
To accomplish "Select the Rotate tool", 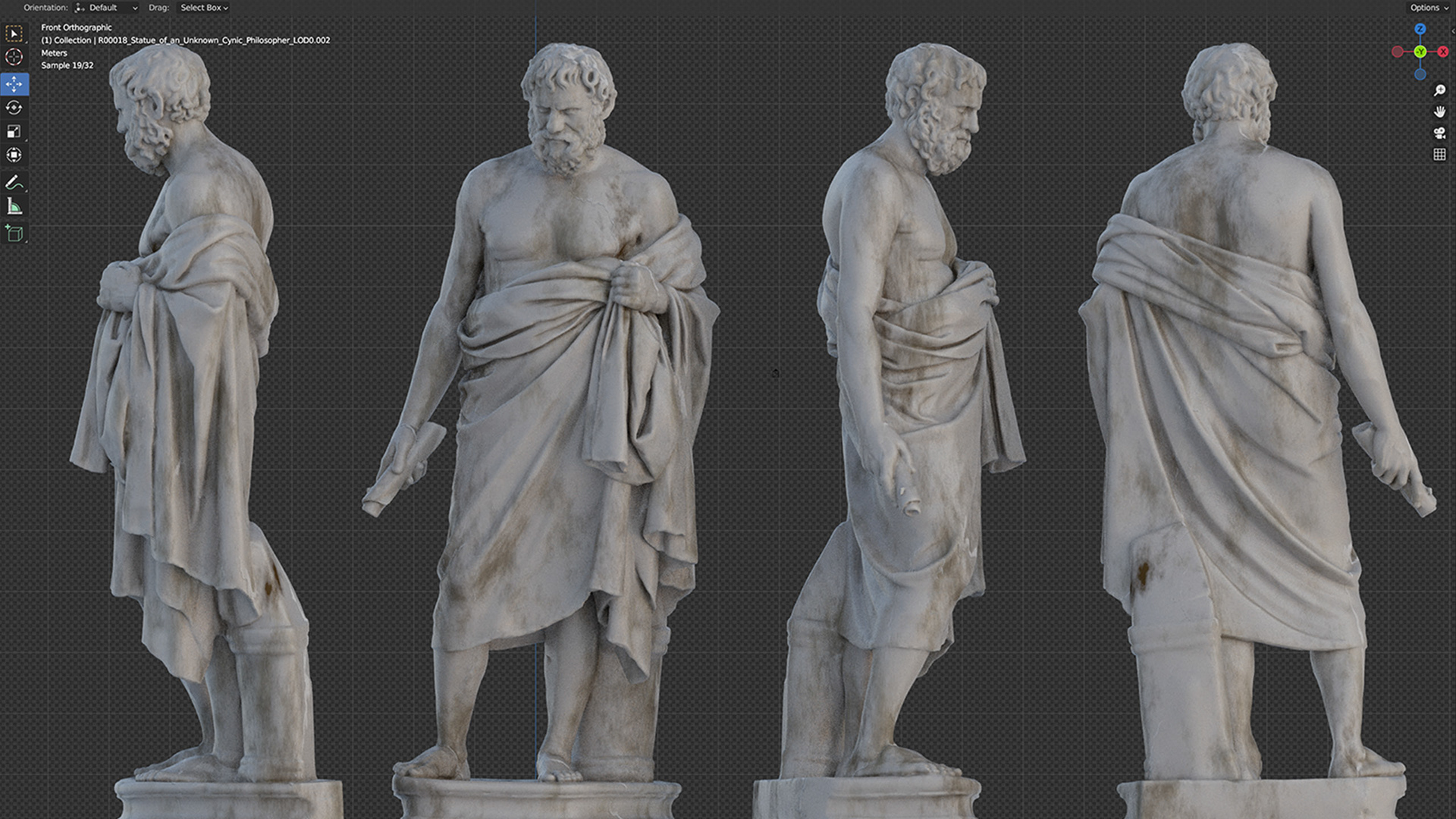I will coord(14,108).
